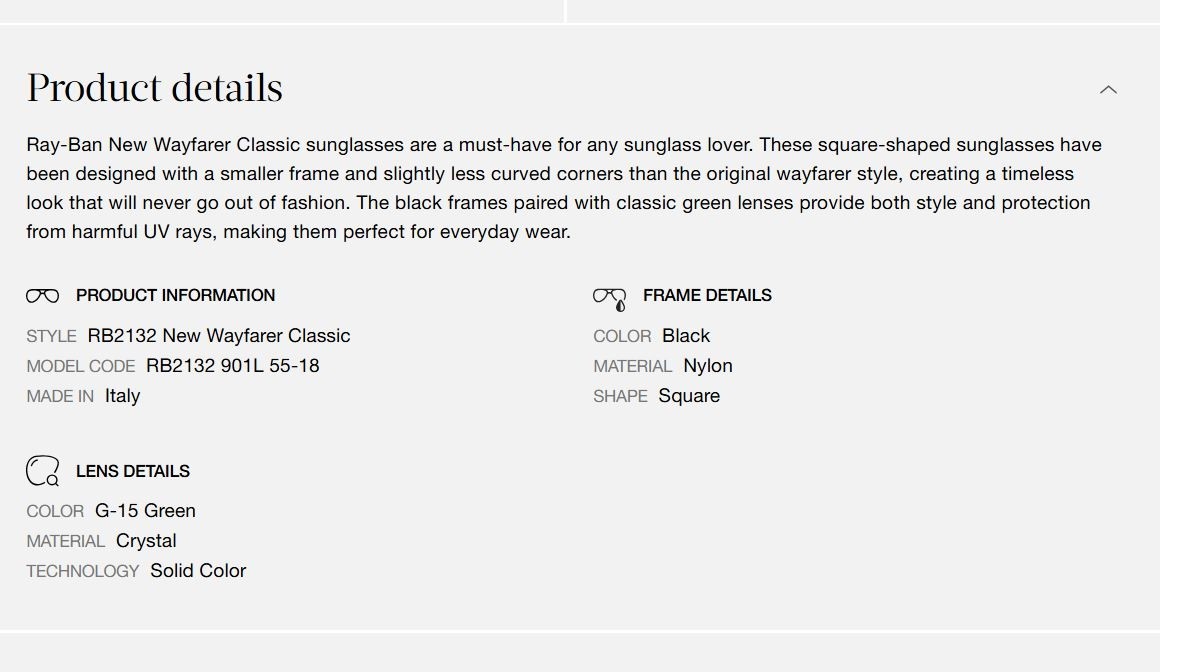Click the frame material value Nylon

coord(708,366)
